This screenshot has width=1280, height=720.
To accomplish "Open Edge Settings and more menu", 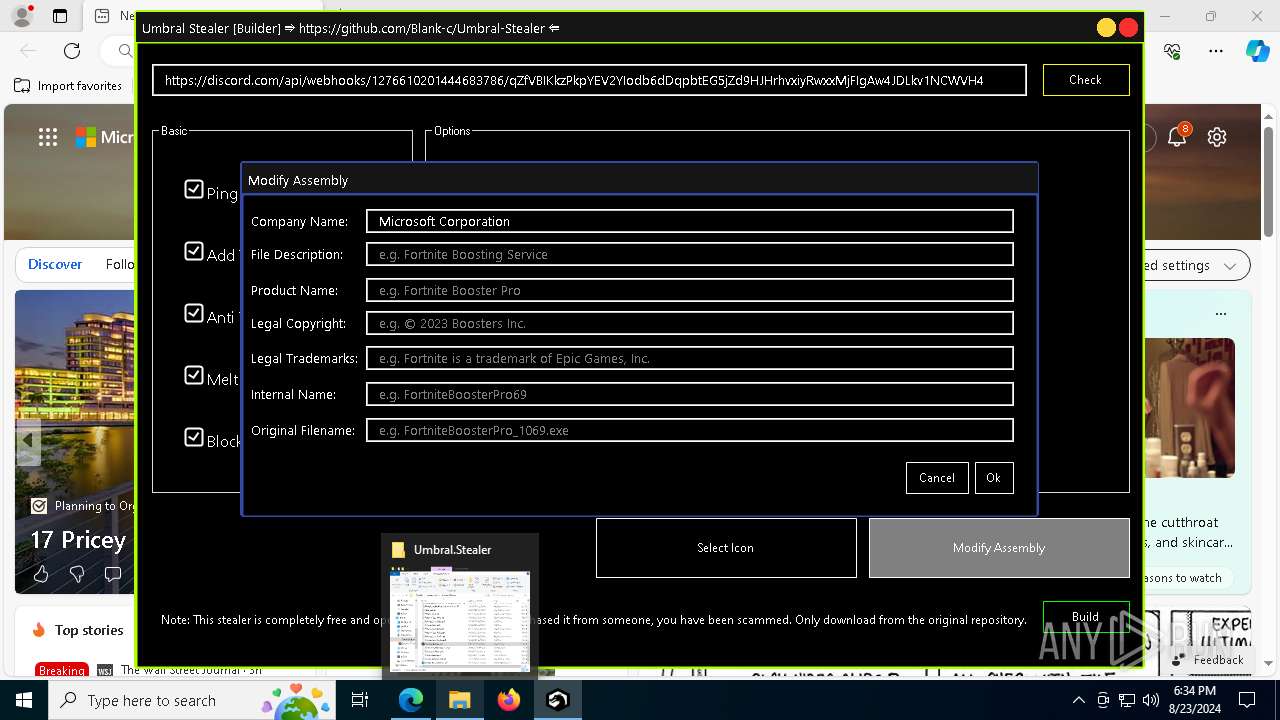I will (1216, 50).
